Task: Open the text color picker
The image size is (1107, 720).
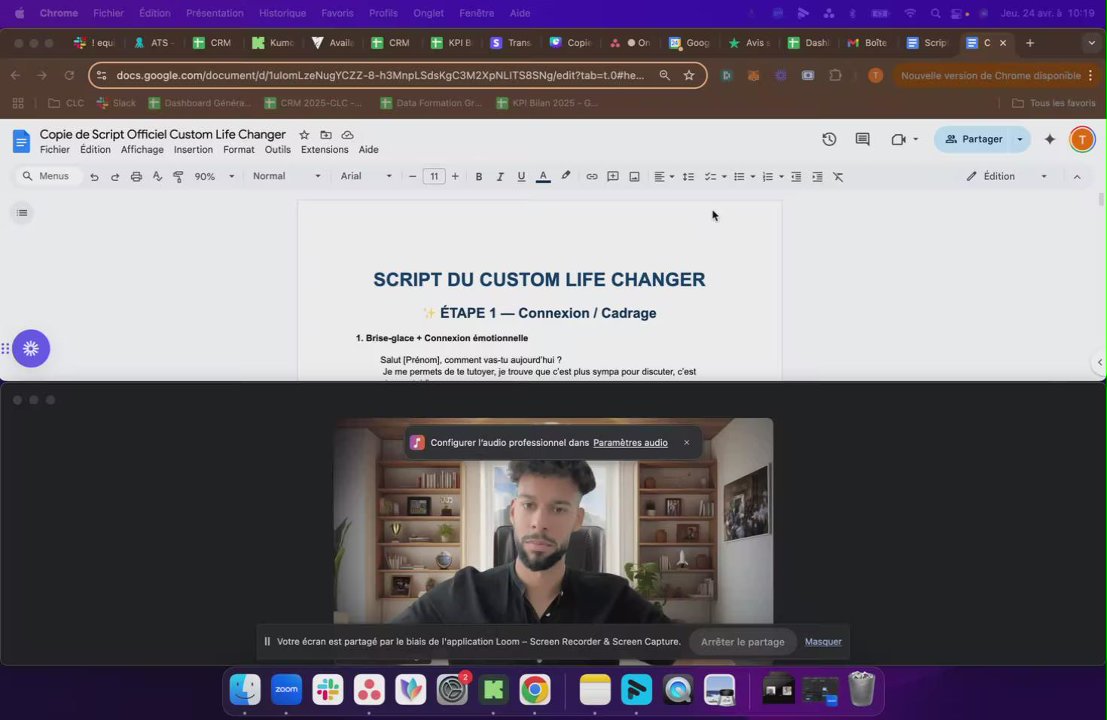Action: (543, 176)
